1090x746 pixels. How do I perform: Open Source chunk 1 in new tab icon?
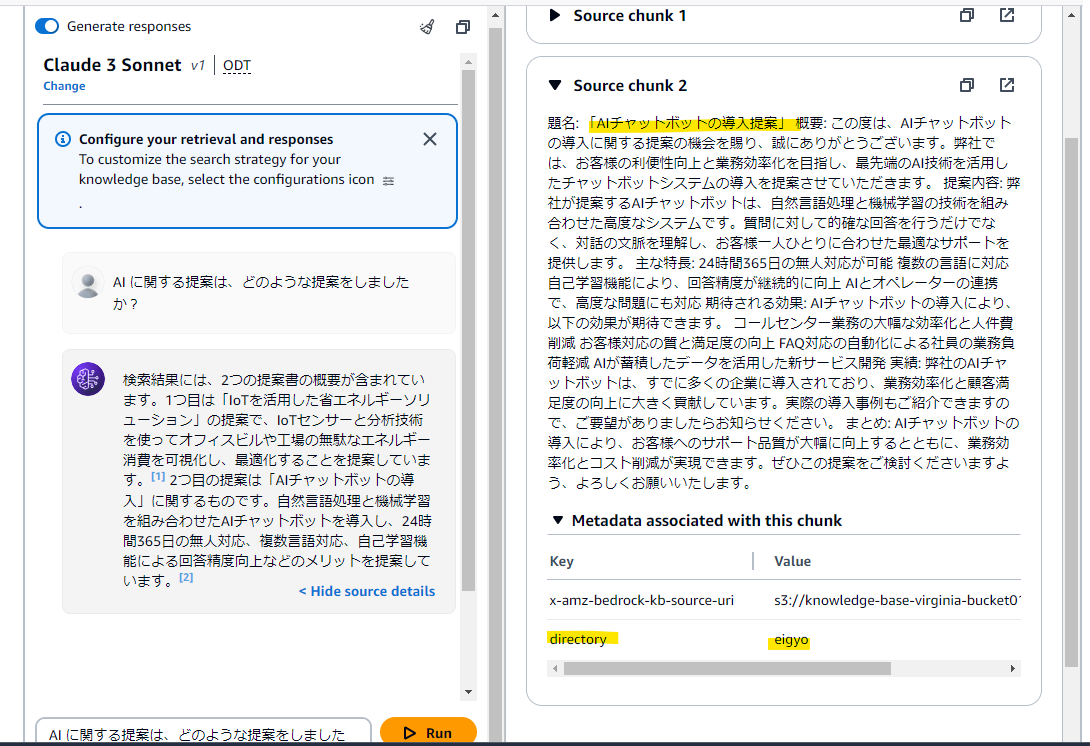tap(1007, 15)
